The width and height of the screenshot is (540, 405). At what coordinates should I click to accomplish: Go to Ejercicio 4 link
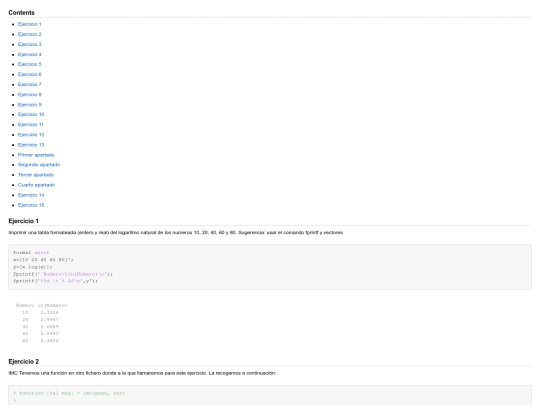(x=30, y=54)
